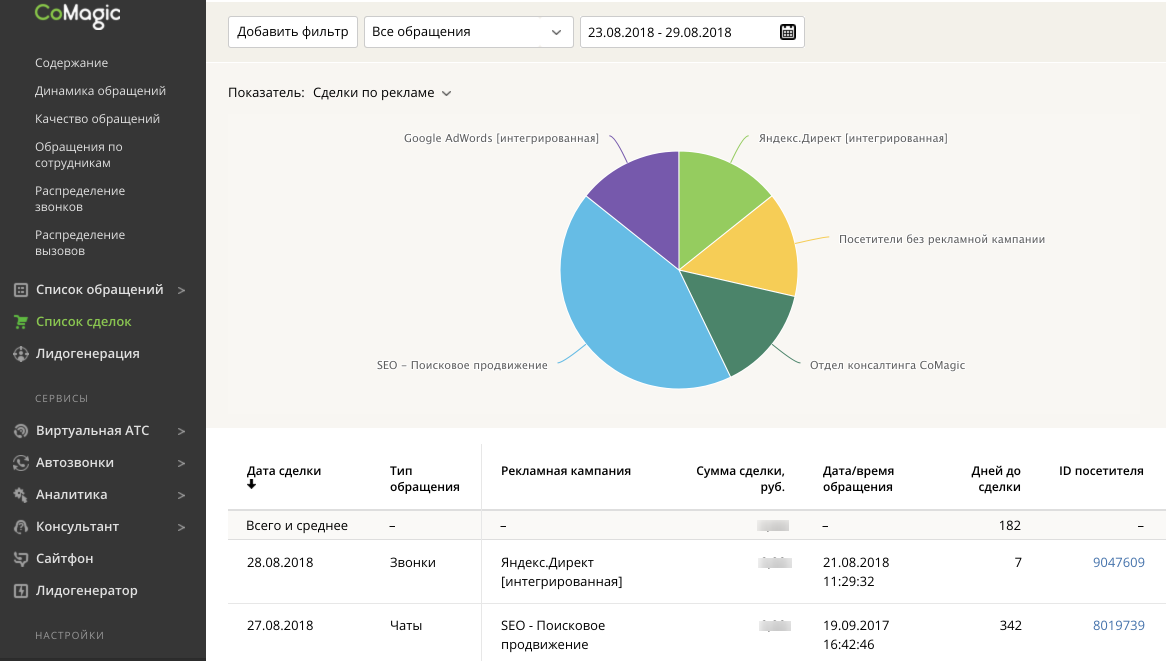Open the Все обращения dropdown

coord(468,32)
